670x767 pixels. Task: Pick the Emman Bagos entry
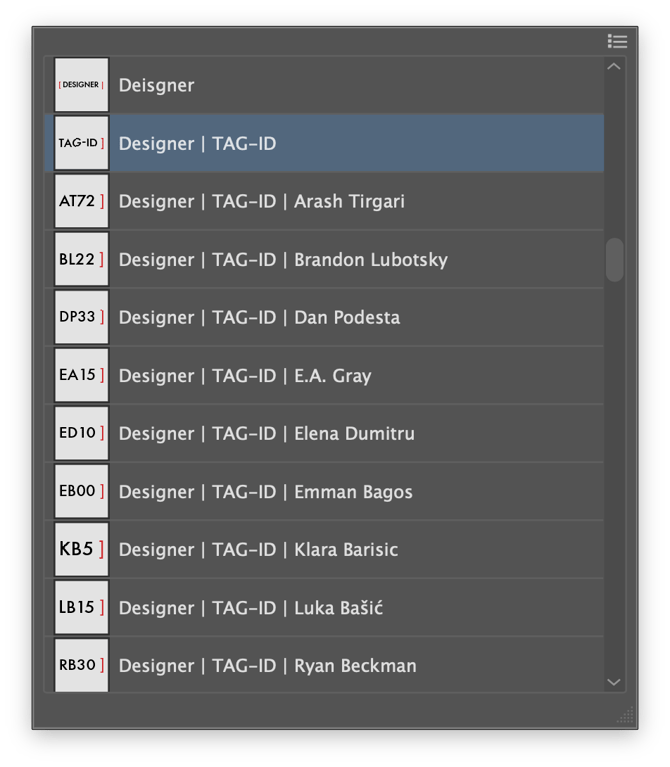(353, 492)
